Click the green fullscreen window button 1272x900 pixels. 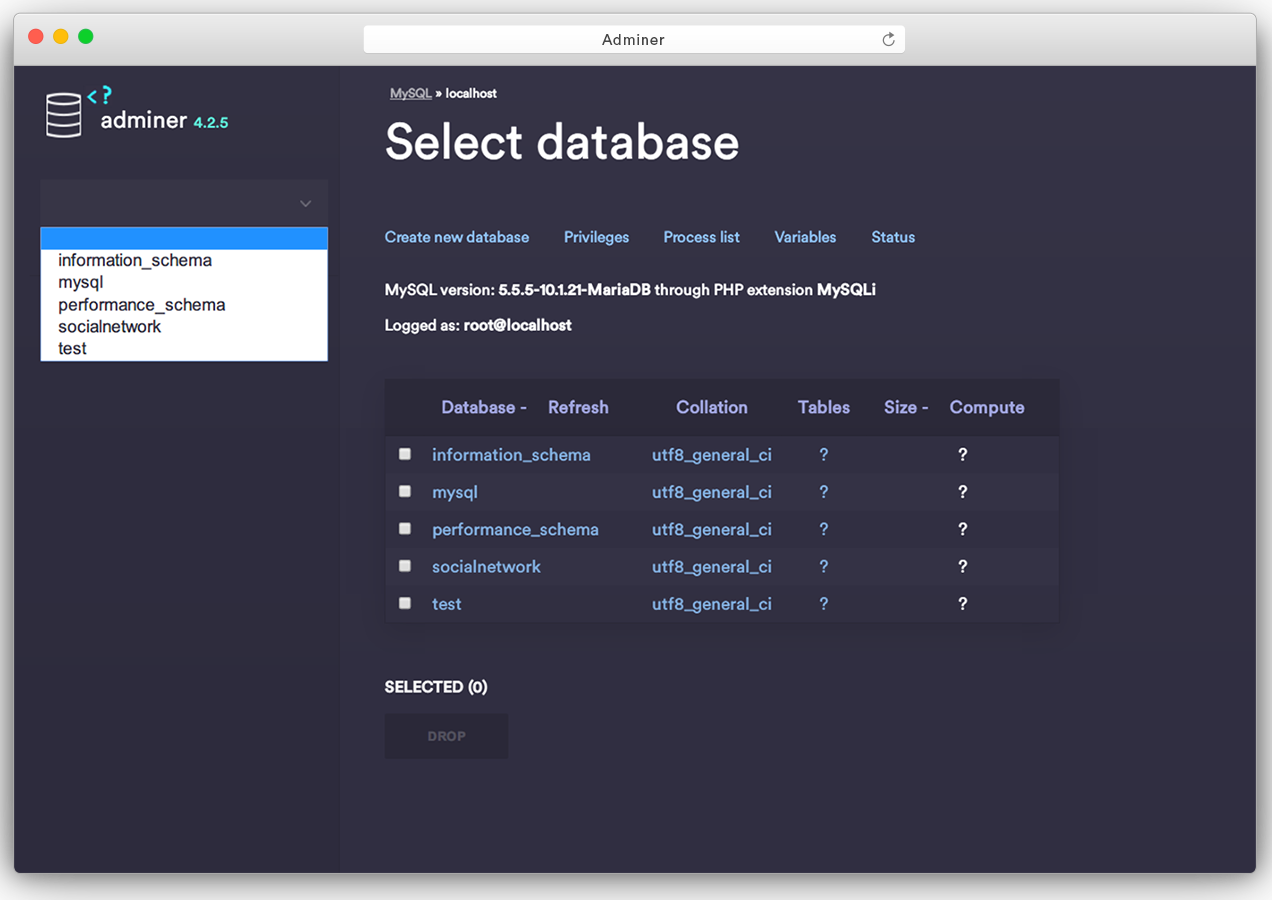click(86, 36)
